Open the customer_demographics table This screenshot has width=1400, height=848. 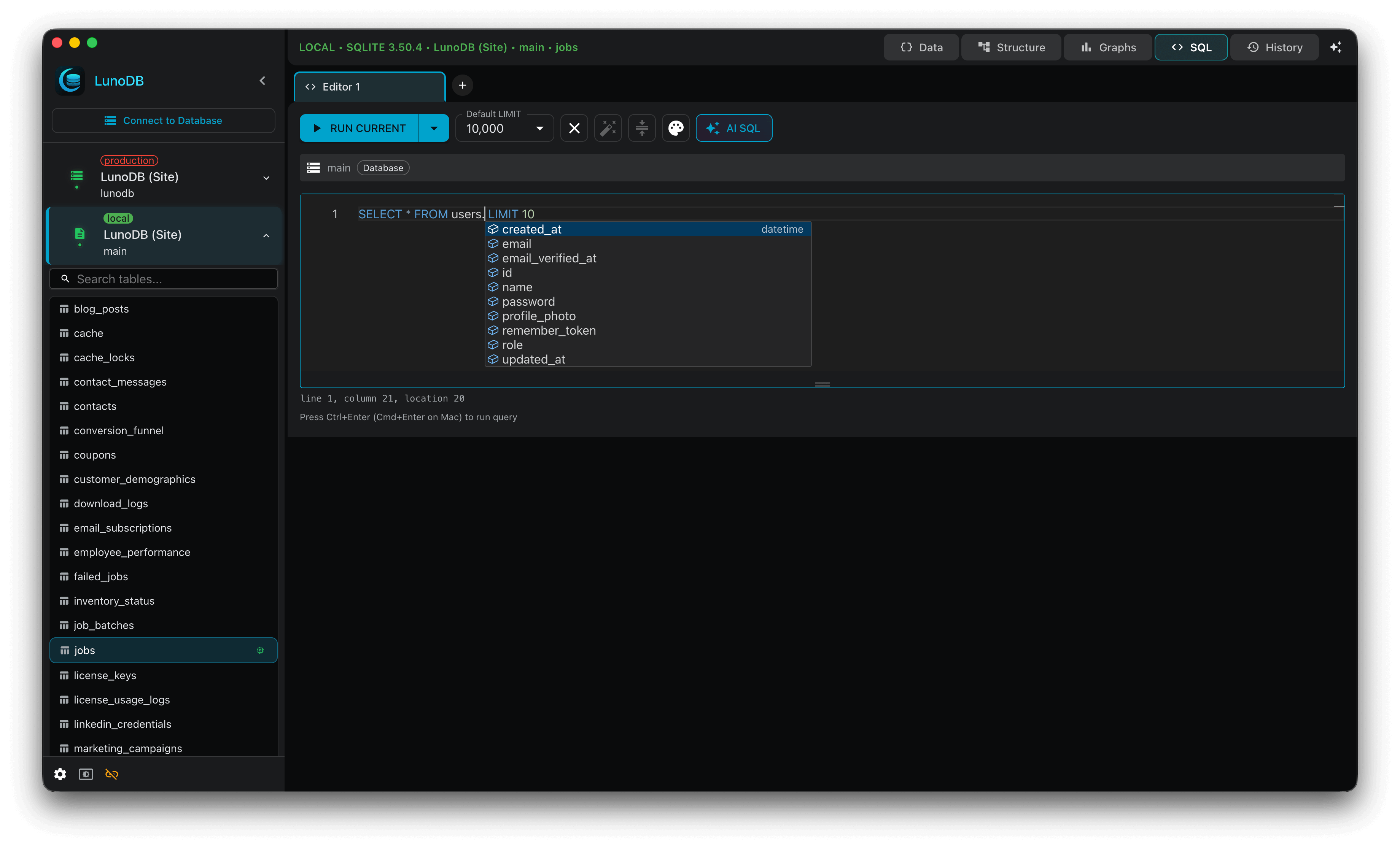(x=164, y=480)
